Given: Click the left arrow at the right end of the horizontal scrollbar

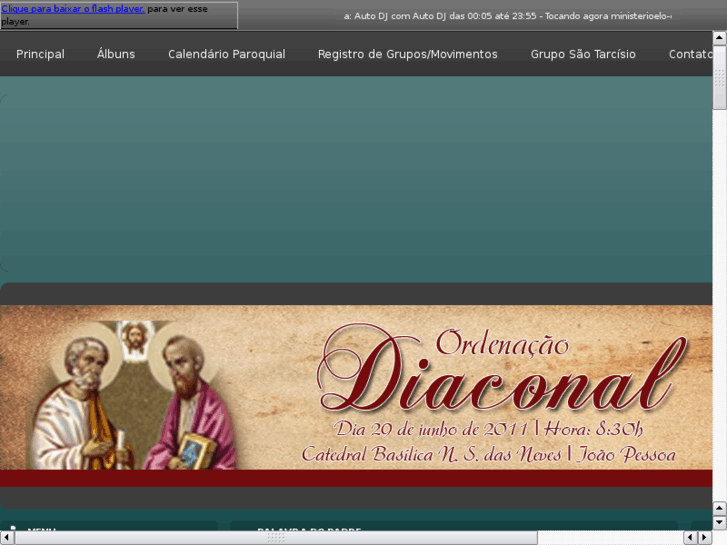Looking at the screenshot, I should pos(691,538).
